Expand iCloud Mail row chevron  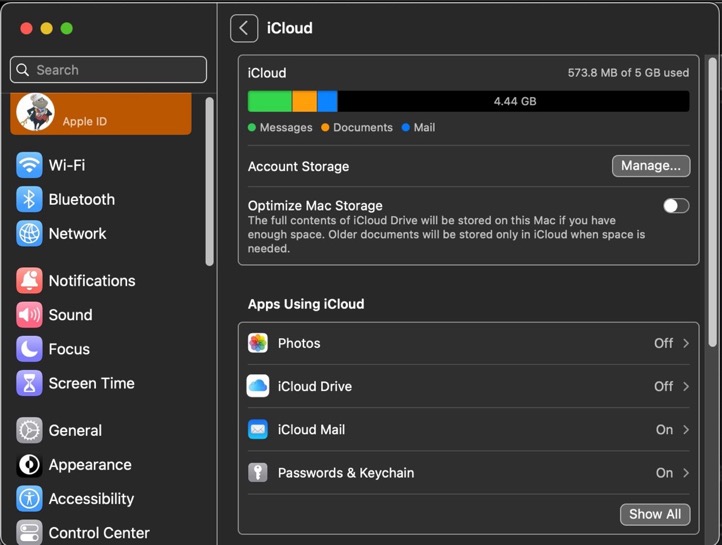(x=686, y=429)
